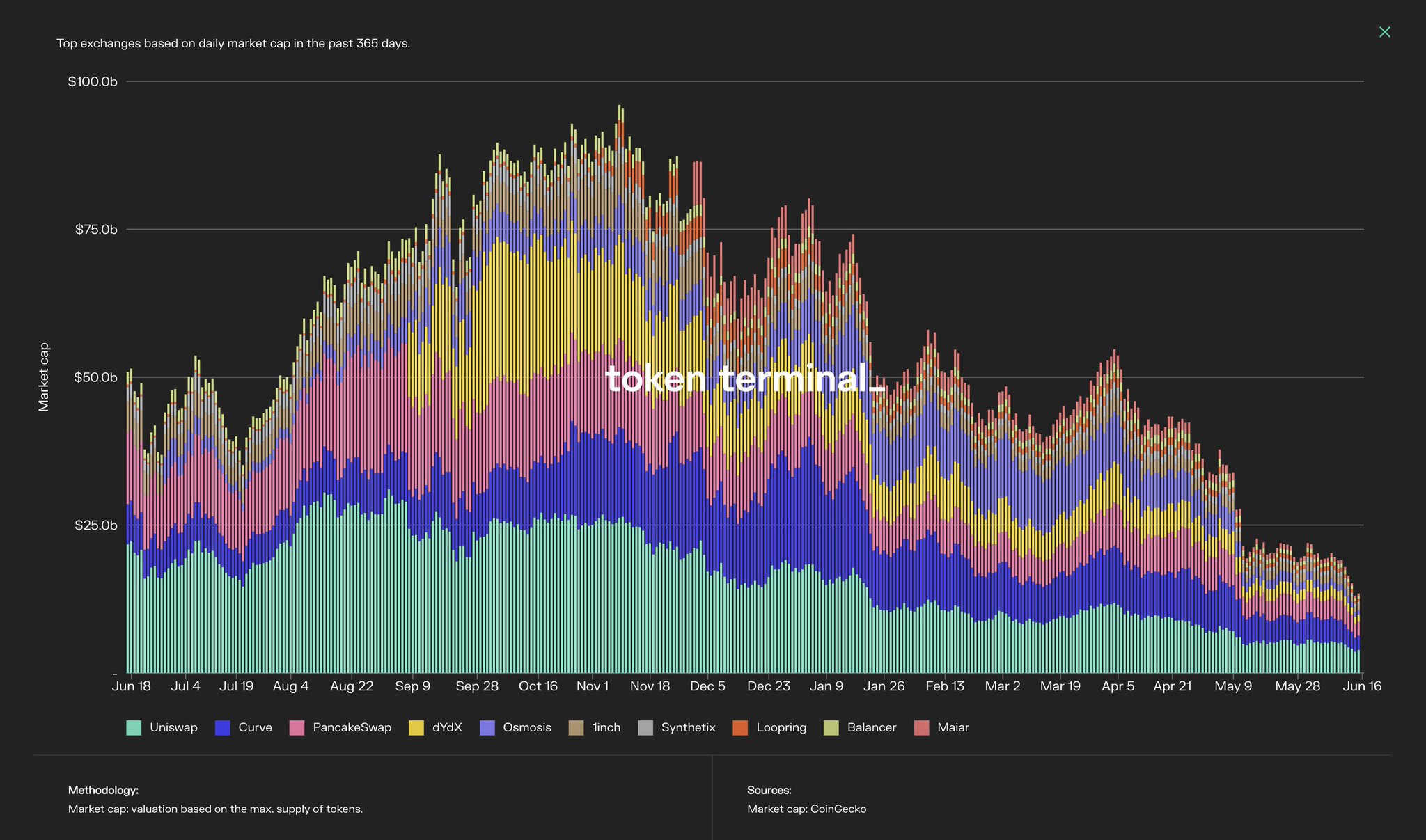Click the CoinGecko source text

pos(806,809)
